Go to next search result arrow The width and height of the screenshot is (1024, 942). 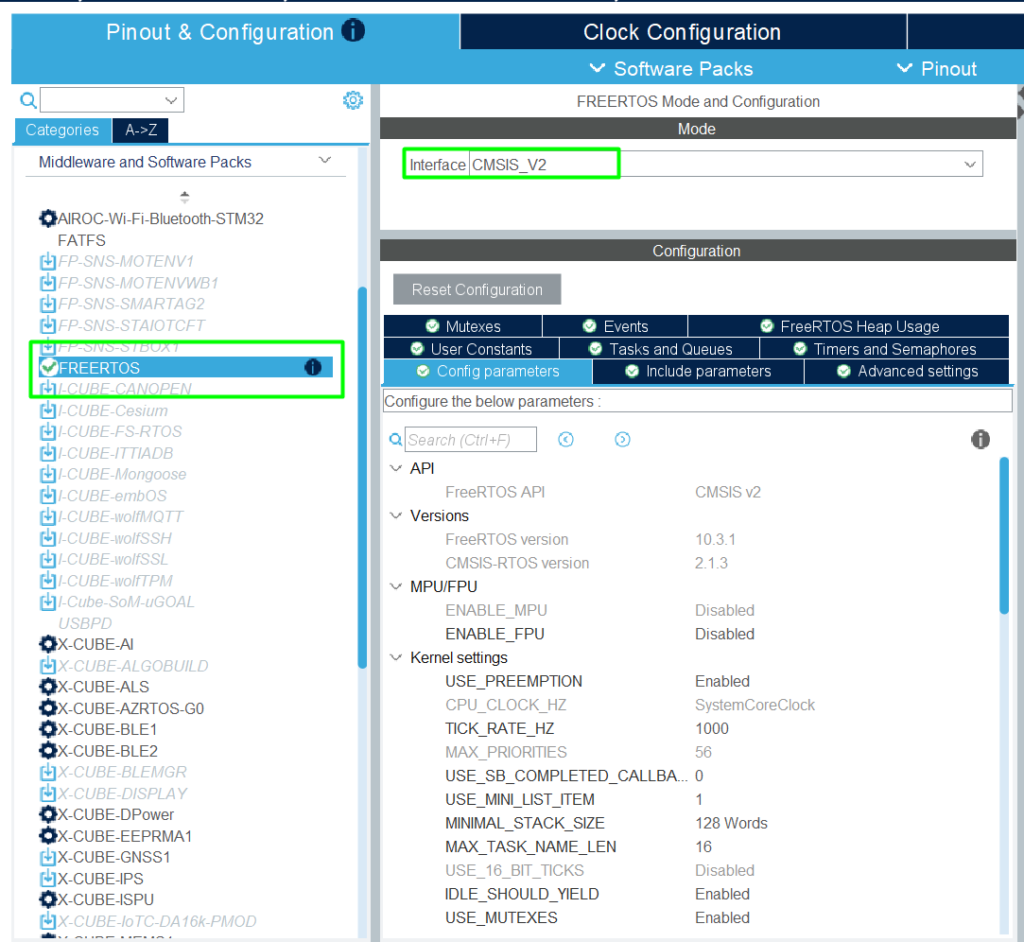point(622,440)
